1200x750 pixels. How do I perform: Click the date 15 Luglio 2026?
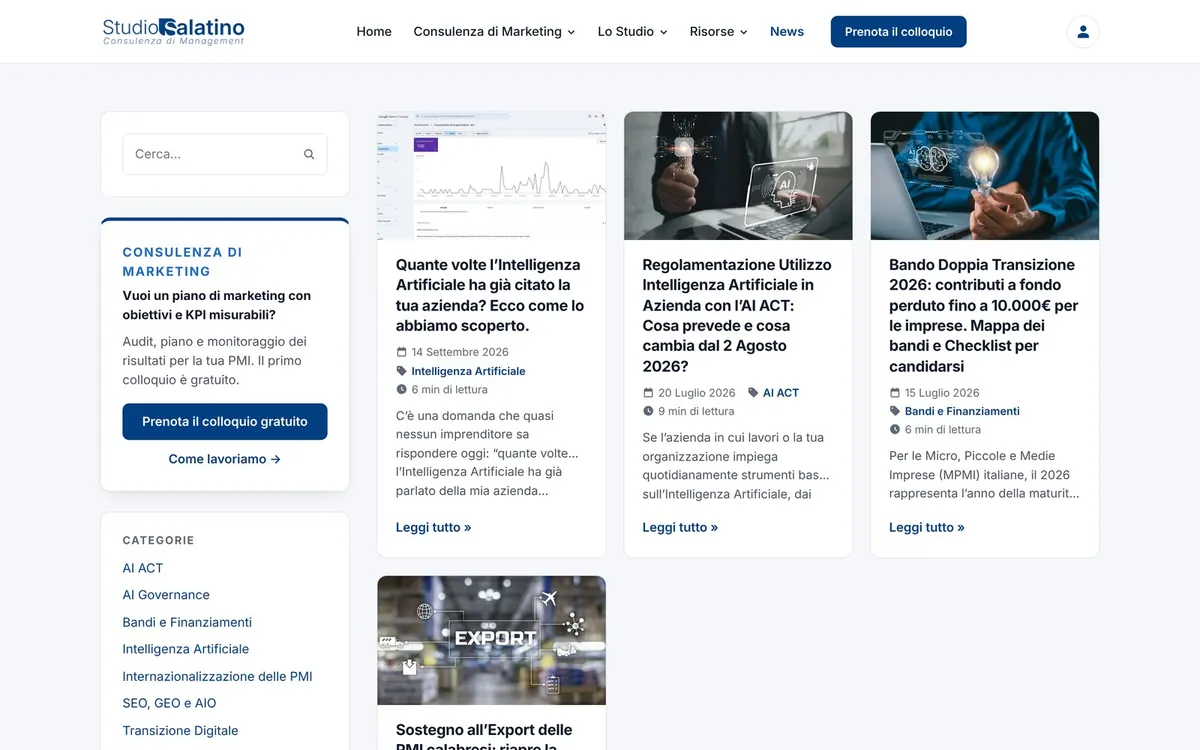(x=942, y=393)
